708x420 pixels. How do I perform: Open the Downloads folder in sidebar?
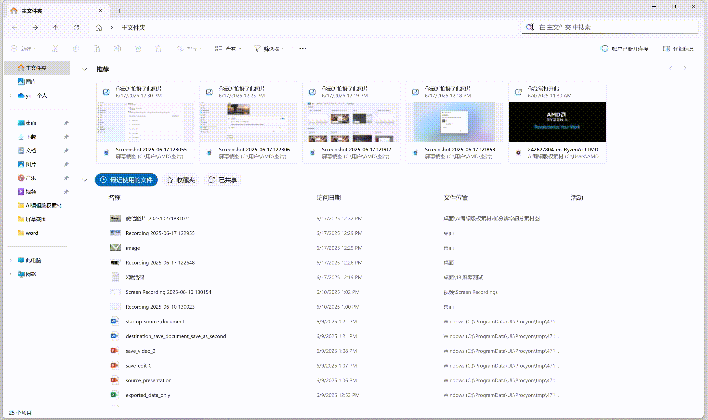click(31, 136)
